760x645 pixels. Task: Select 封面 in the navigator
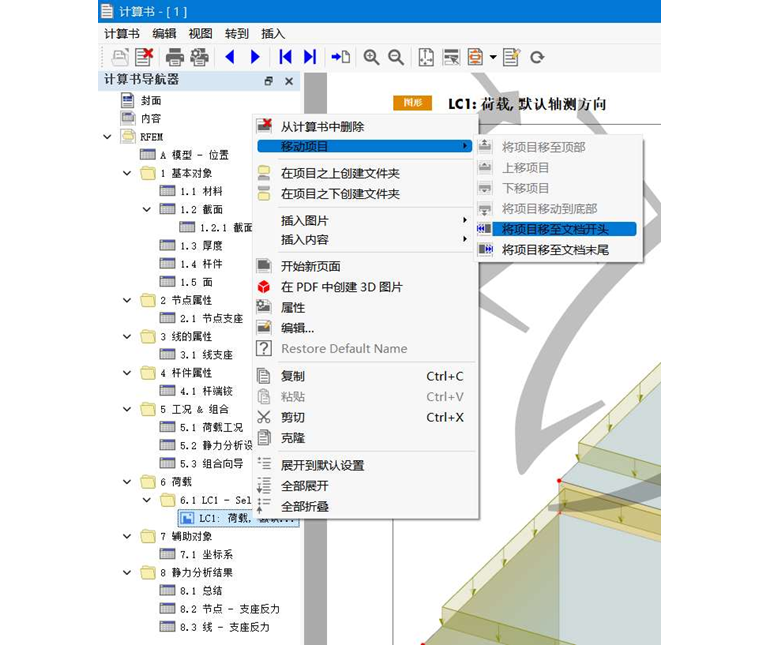coord(141,100)
